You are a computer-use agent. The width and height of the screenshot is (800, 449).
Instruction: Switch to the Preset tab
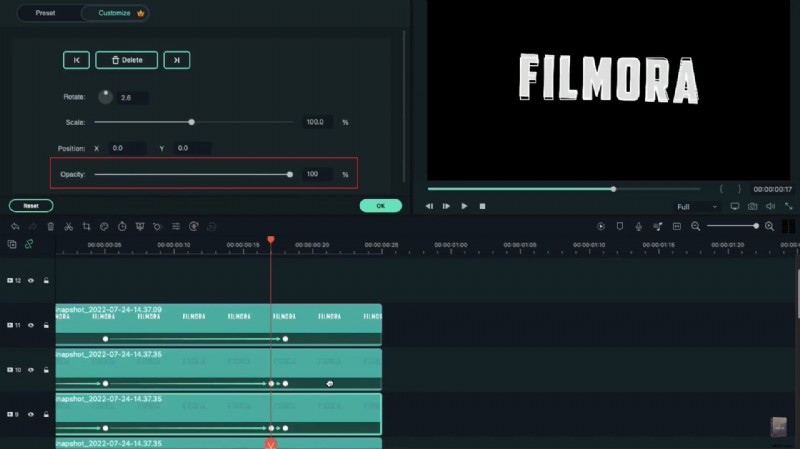click(46, 14)
